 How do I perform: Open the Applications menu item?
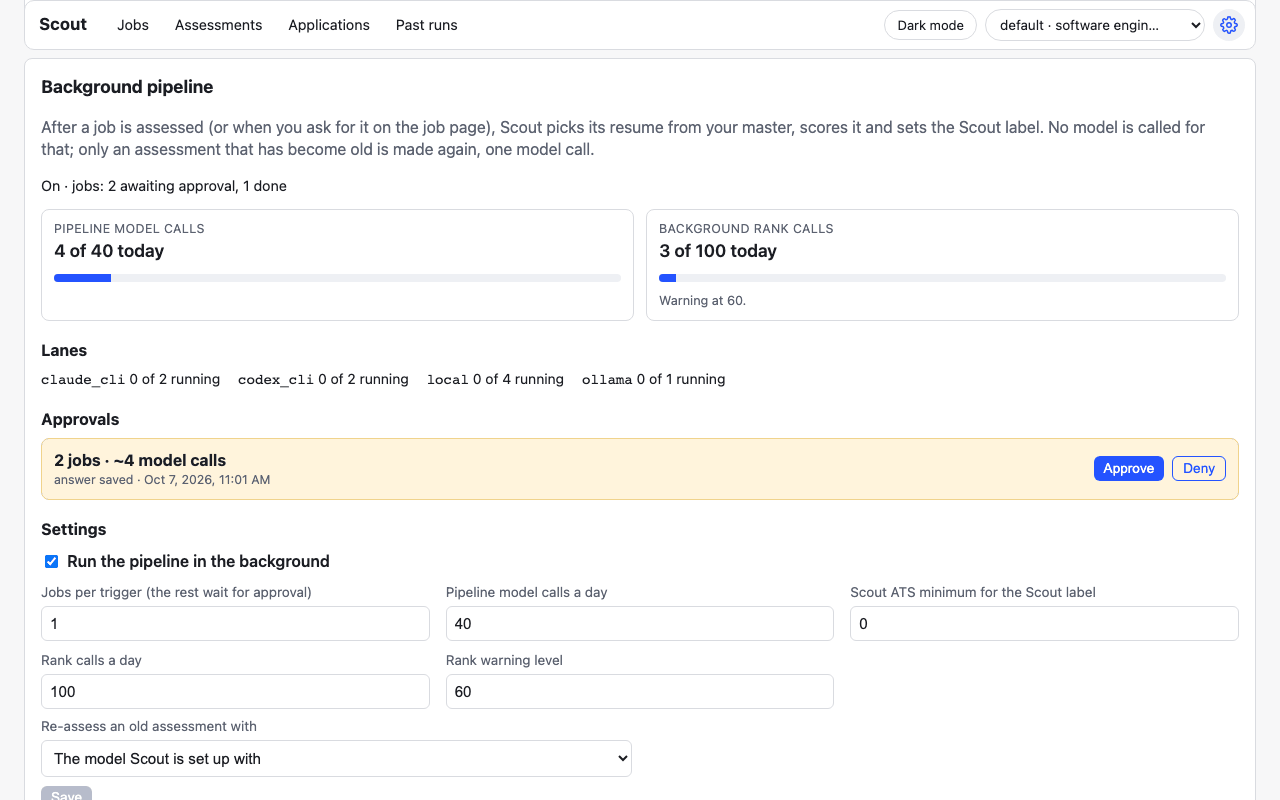329,25
